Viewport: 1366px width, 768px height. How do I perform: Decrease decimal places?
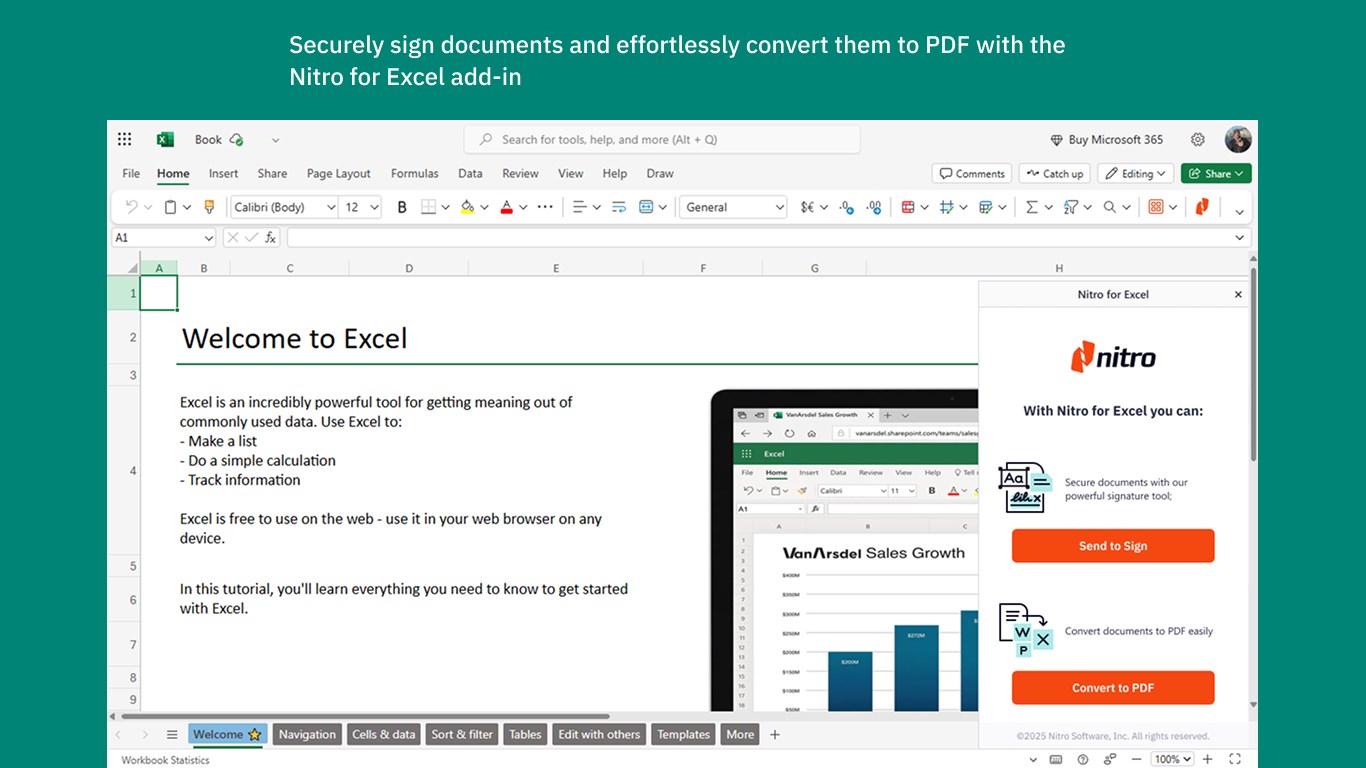[847, 207]
